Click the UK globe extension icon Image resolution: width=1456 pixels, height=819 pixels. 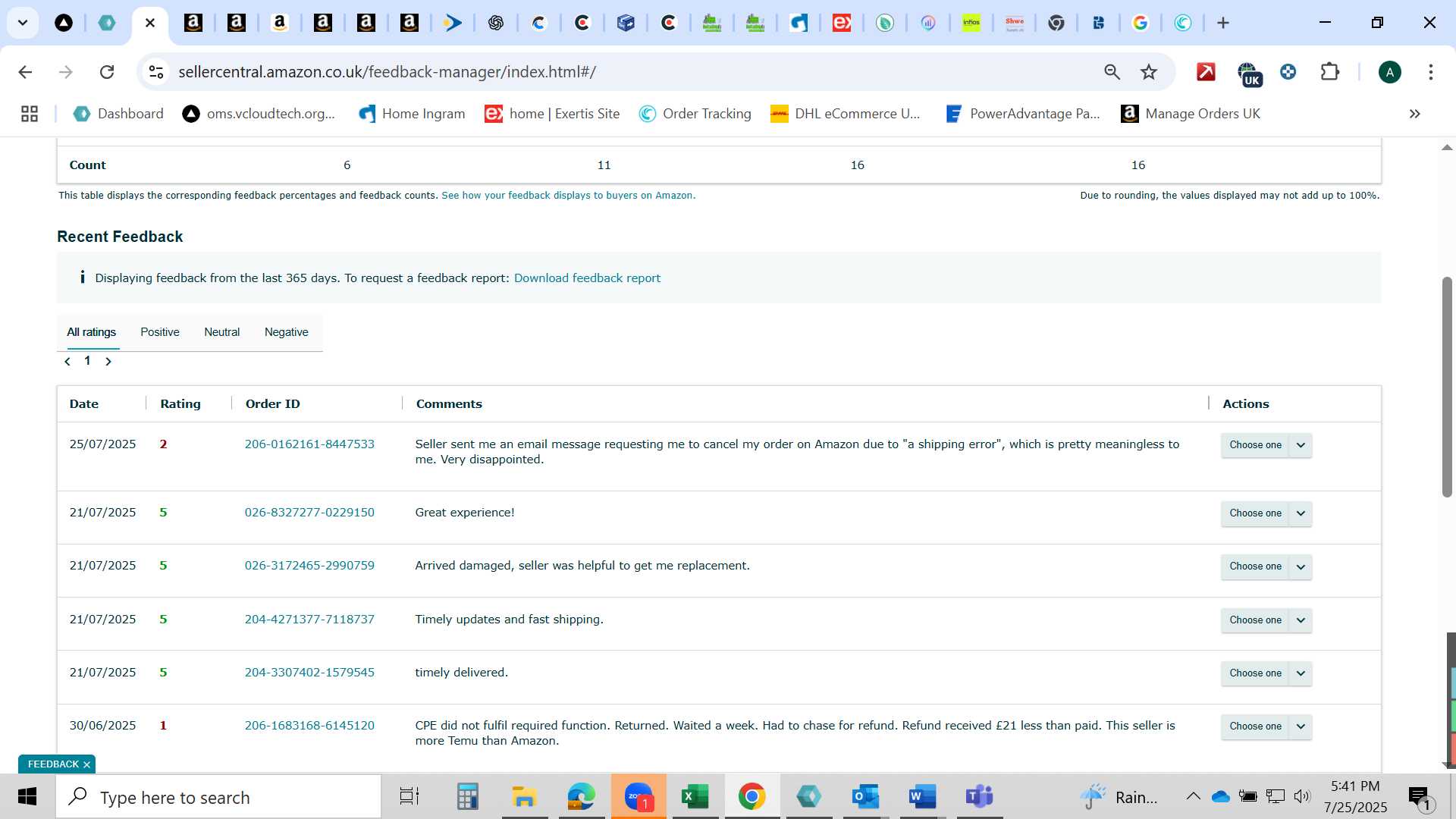pos(1249,74)
